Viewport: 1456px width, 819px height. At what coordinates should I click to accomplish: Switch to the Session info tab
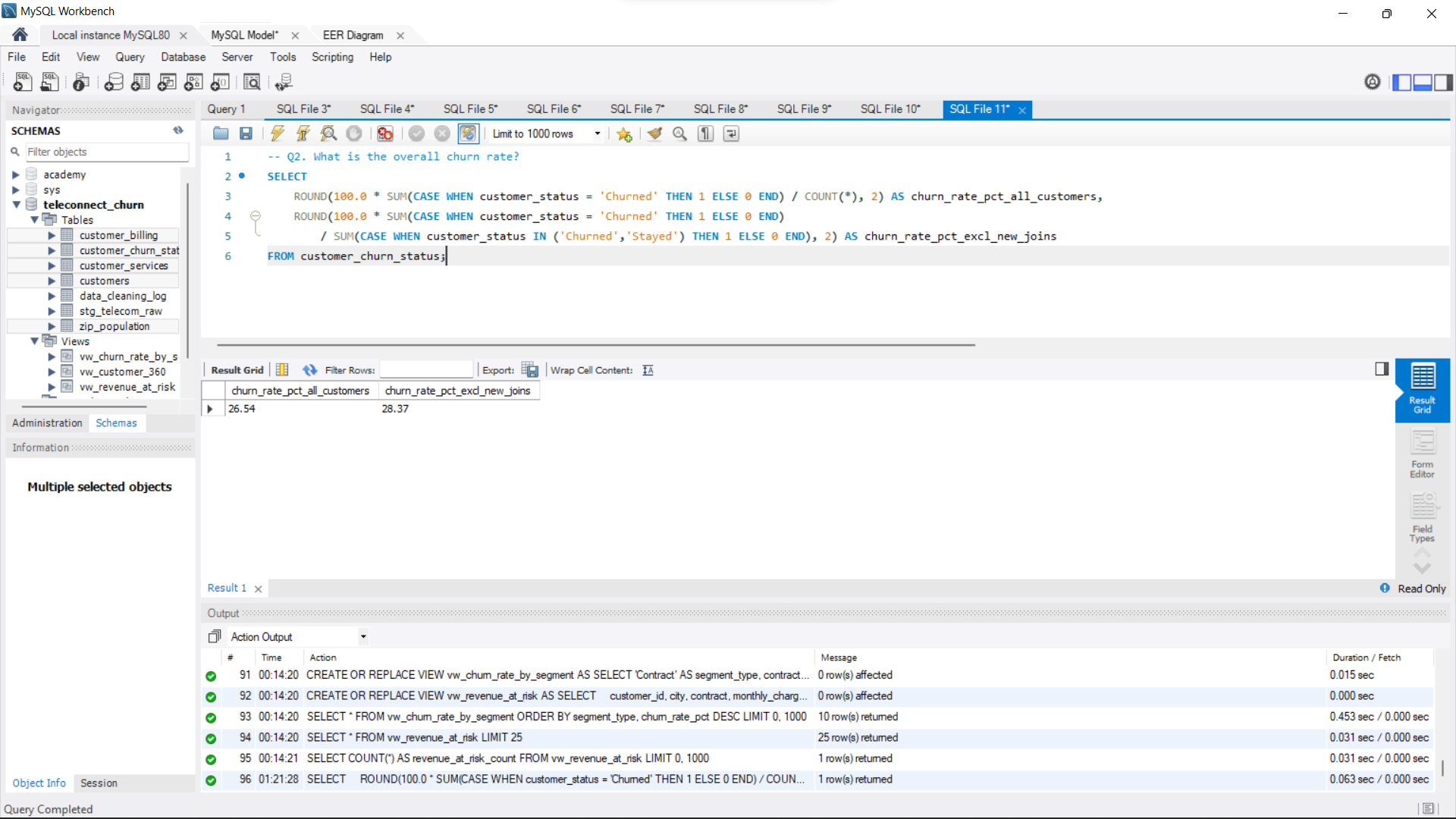pyautogui.click(x=99, y=783)
